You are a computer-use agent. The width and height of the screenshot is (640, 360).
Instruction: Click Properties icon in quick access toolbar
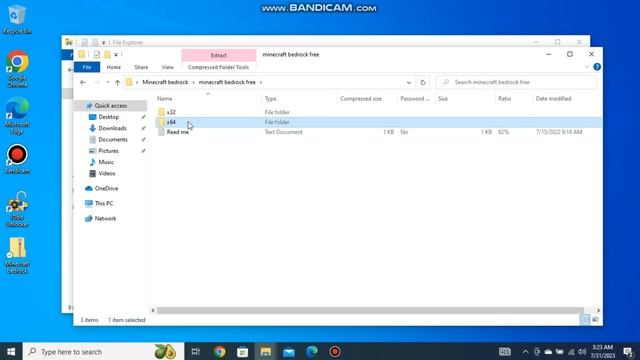96,54
